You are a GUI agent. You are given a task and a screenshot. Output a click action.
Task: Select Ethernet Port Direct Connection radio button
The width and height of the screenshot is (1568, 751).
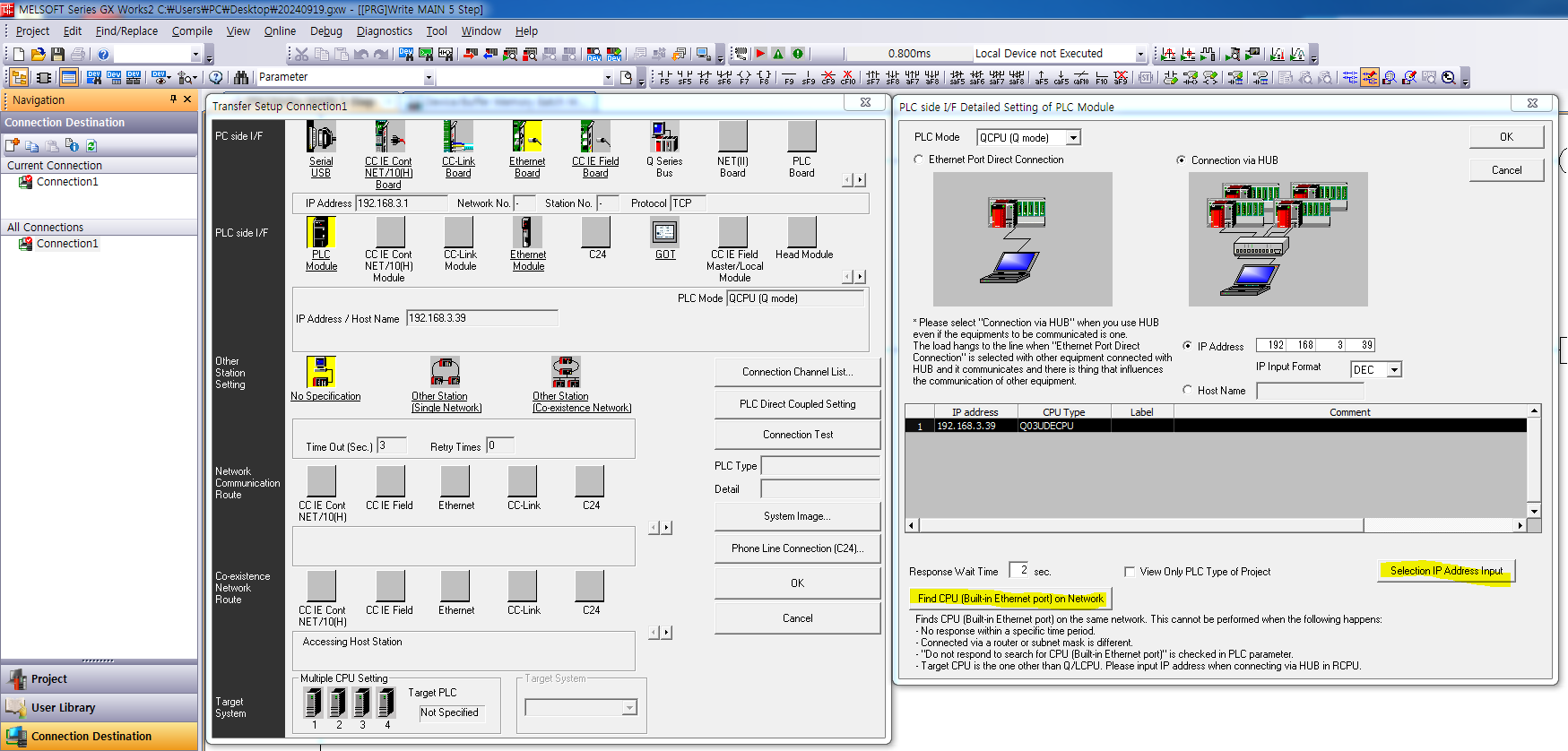click(x=919, y=160)
